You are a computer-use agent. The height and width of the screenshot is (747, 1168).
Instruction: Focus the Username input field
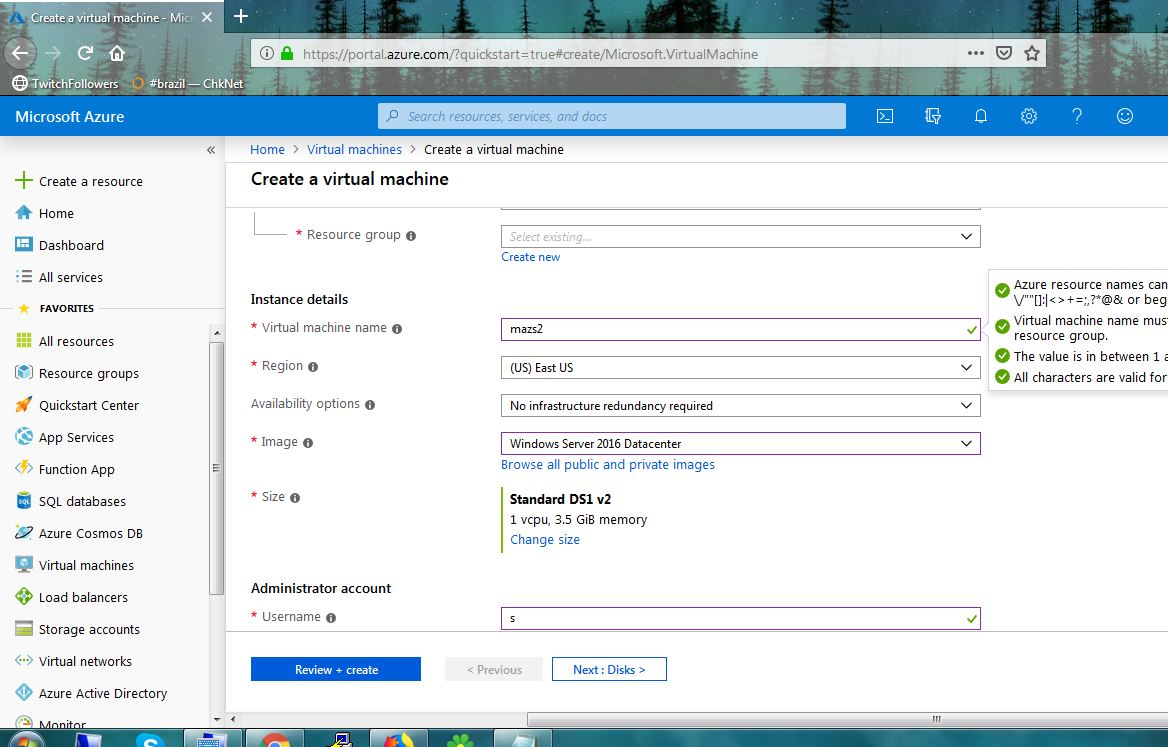pos(740,618)
